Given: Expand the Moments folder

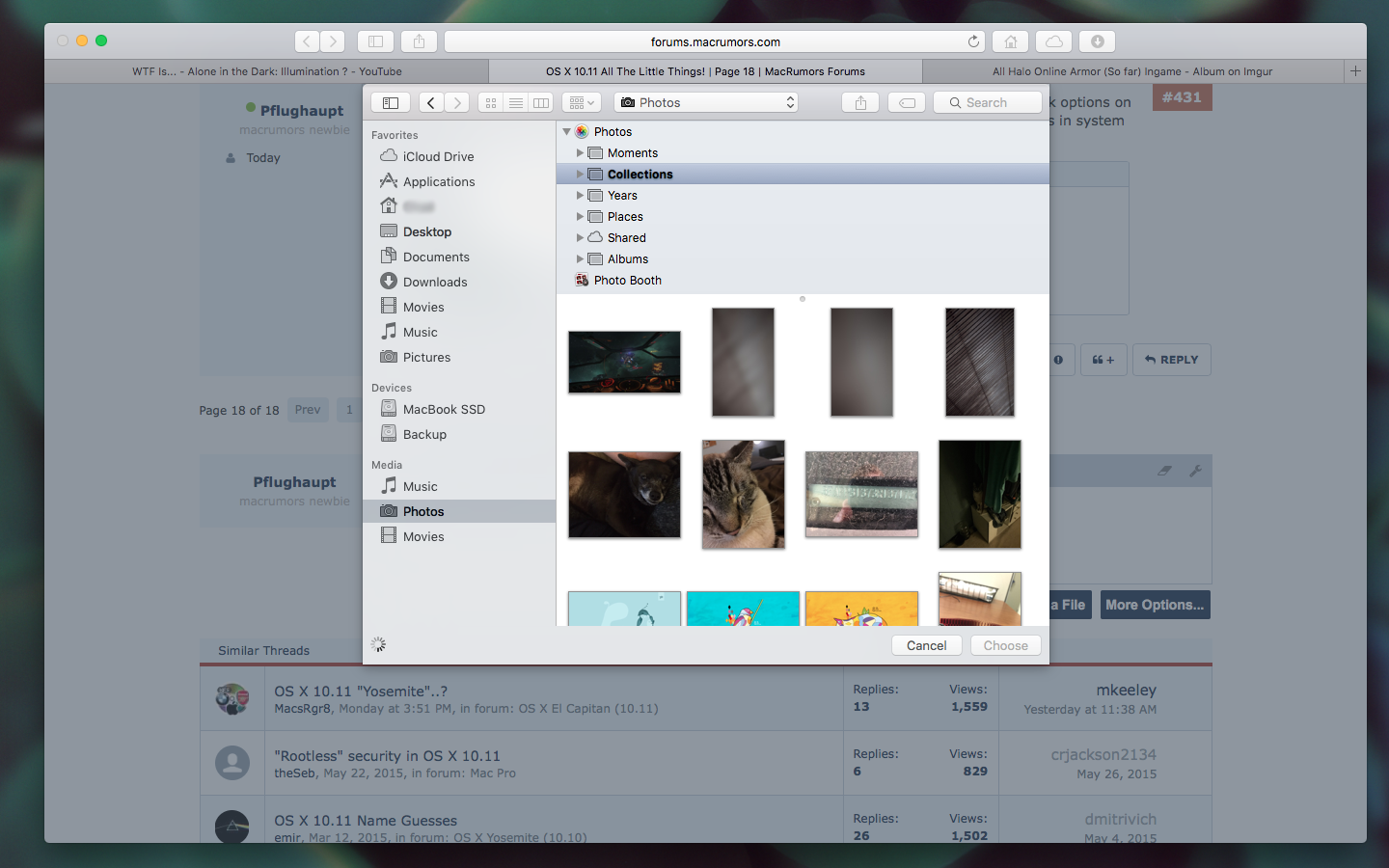Looking at the screenshot, I should coord(580,153).
